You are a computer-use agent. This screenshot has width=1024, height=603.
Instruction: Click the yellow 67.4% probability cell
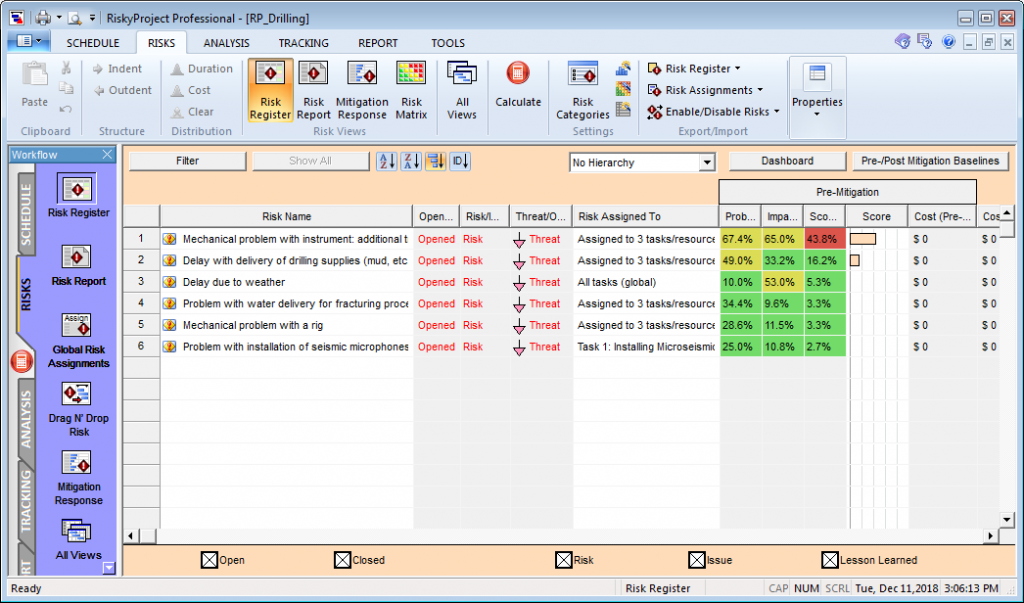[x=741, y=239]
